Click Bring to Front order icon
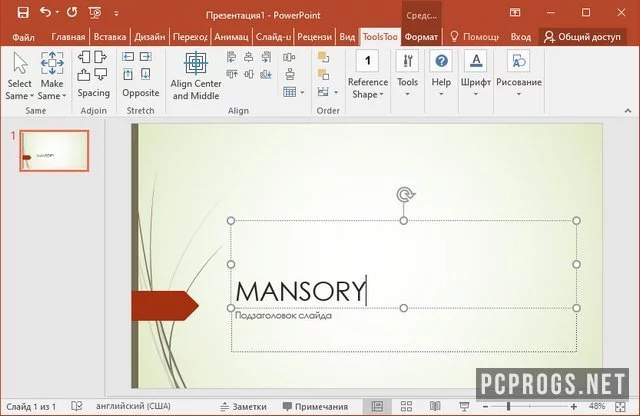 pyautogui.click(x=323, y=57)
